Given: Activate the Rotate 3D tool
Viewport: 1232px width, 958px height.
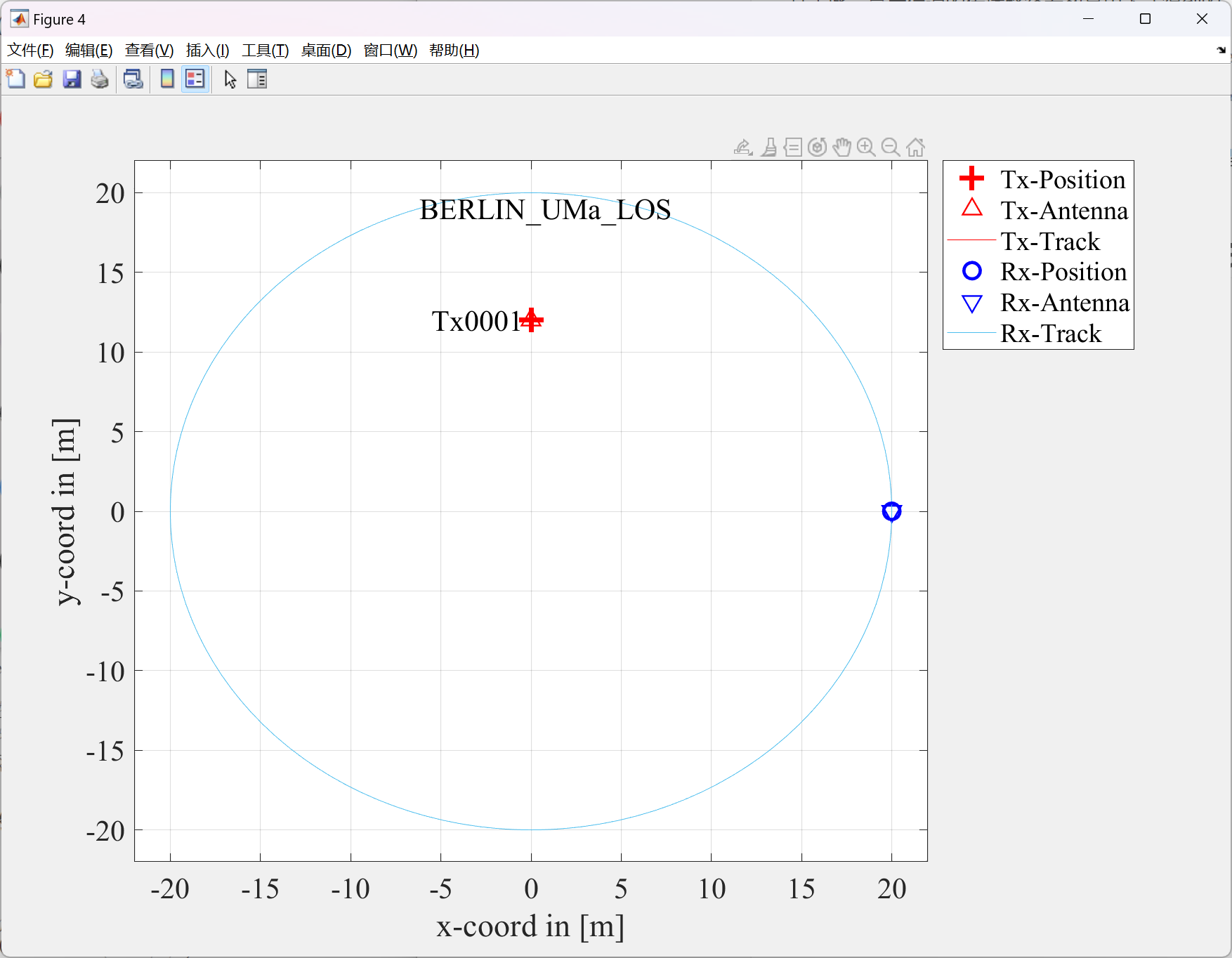Looking at the screenshot, I should click(817, 147).
